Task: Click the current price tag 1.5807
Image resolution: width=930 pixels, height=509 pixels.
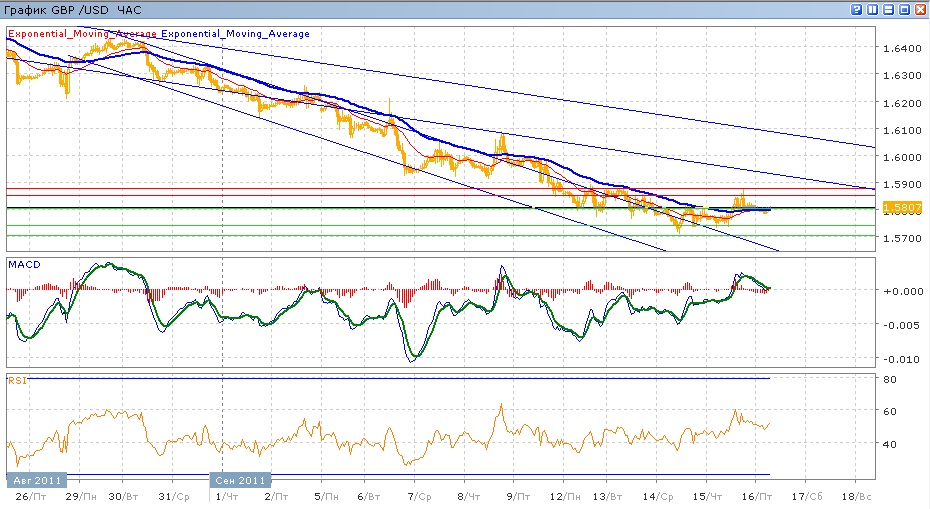Action: click(902, 208)
